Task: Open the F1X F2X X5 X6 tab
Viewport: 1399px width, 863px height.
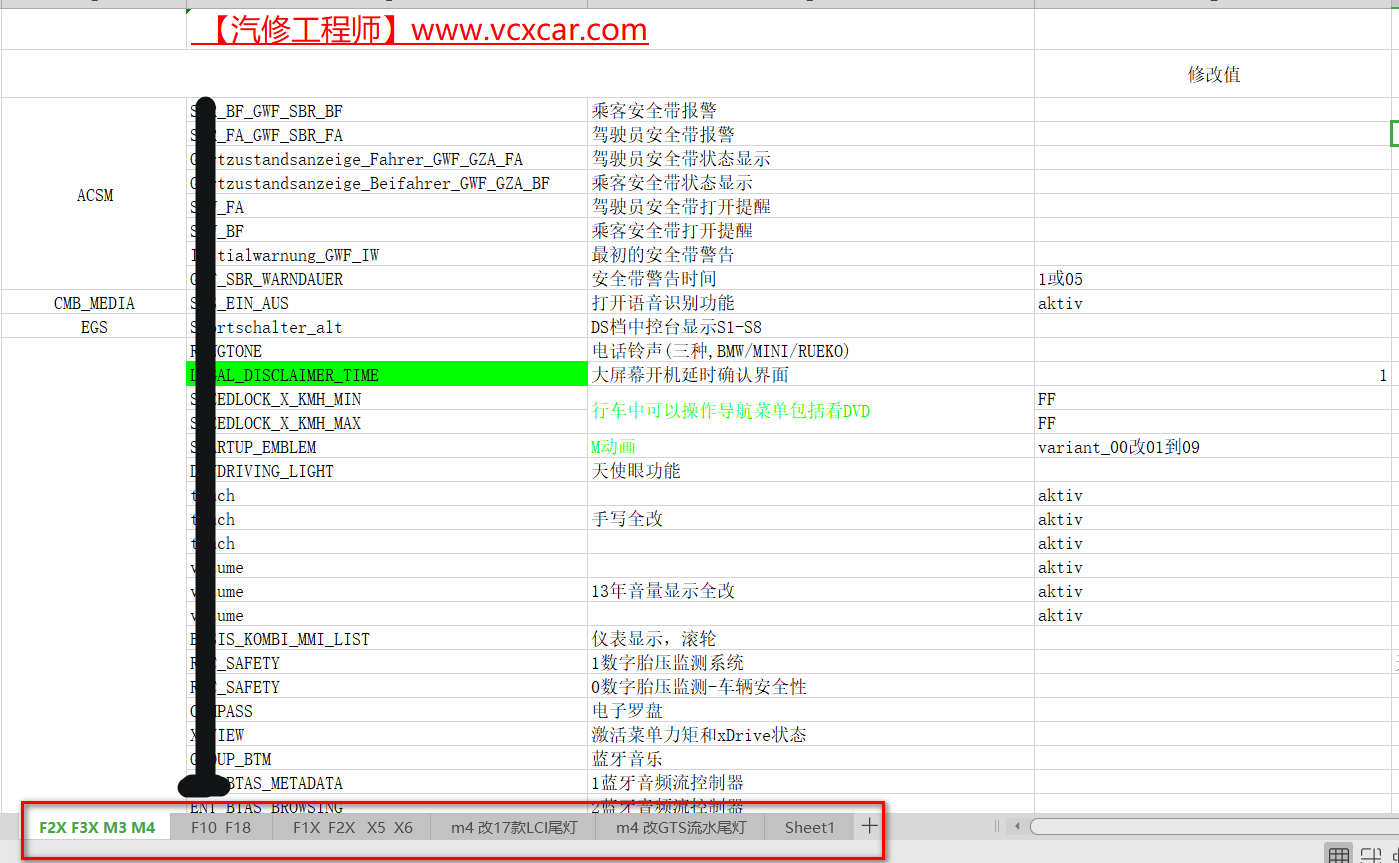Action: (352, 827)
